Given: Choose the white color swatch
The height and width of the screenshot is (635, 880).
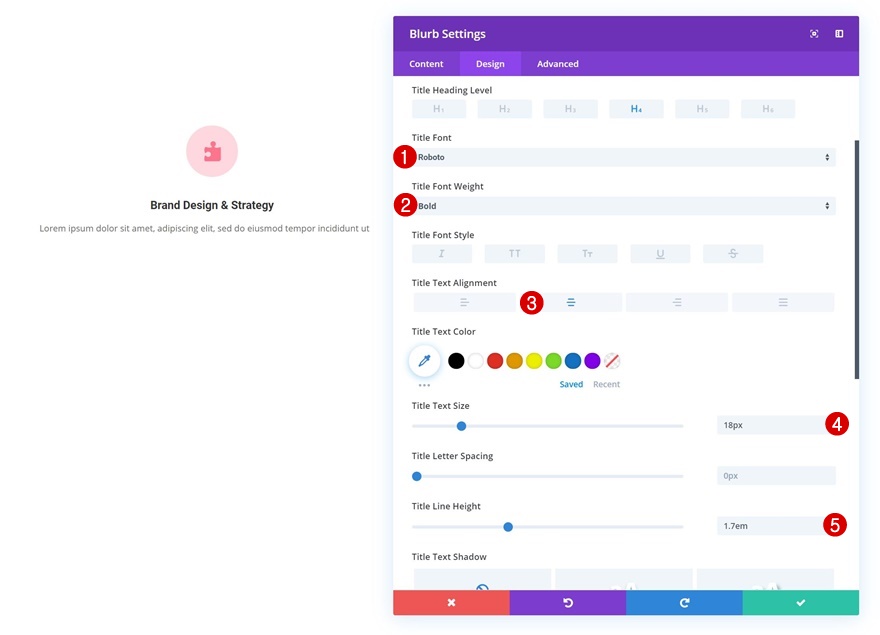Looking at the screenshot, I should [475, 361].
